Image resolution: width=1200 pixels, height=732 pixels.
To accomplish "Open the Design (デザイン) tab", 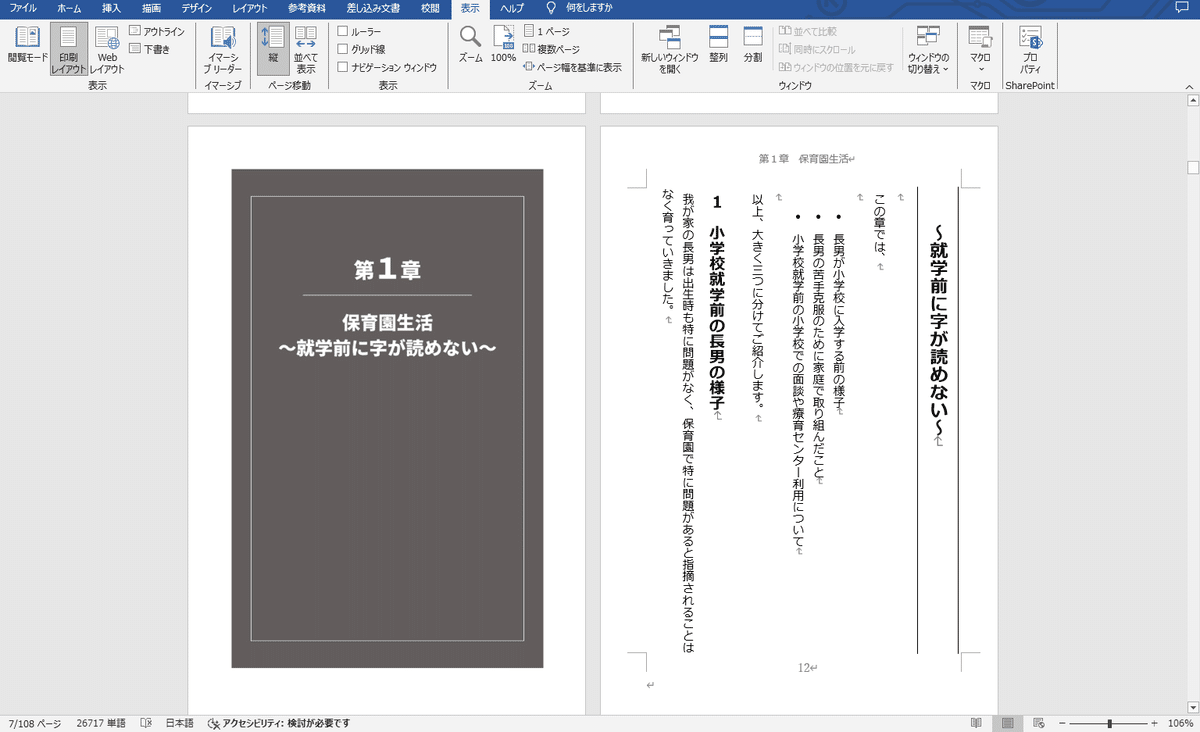I will tap(196, 7).
